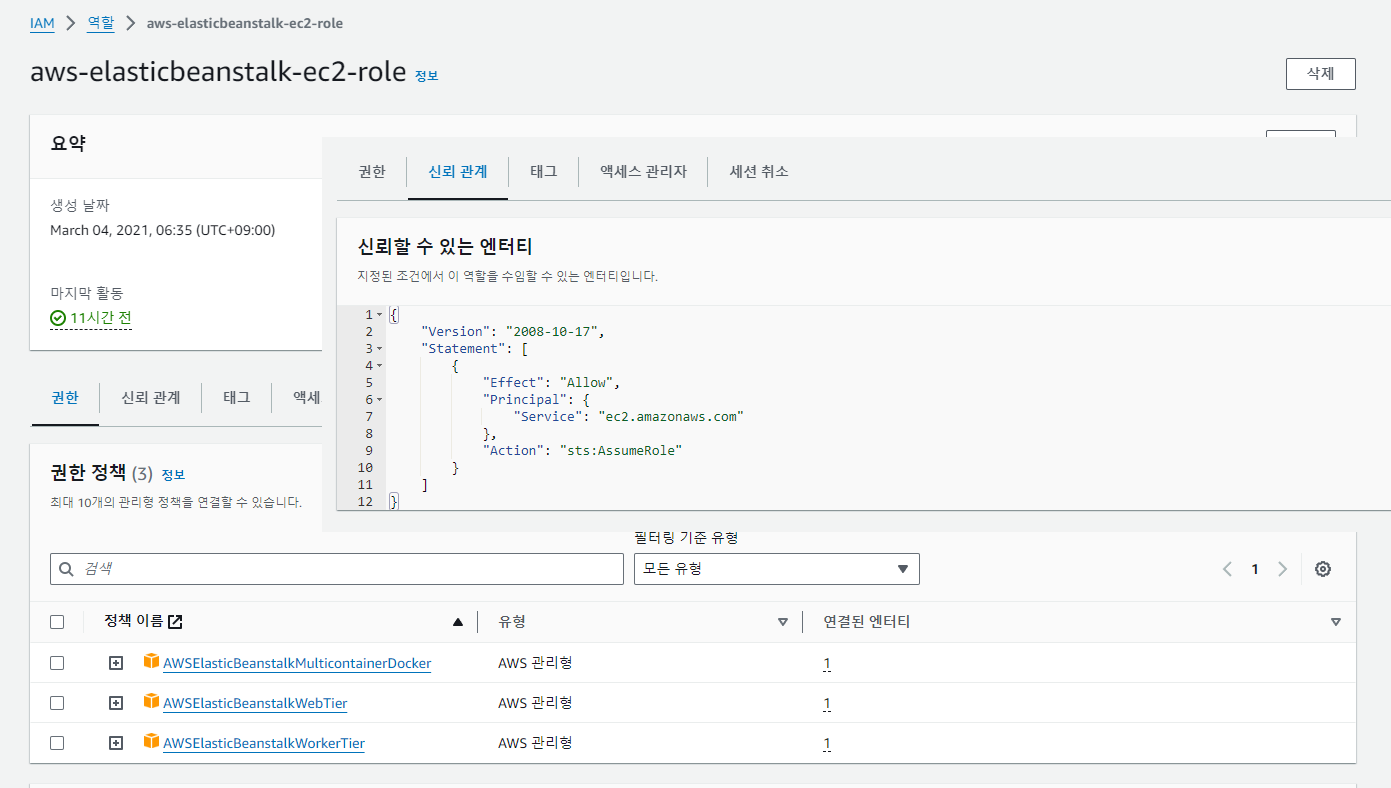This screenshot has height=788, width=1391.
Task: Check the AWSElasticBeanstalkMulticontainerDocker row checkbox
Action: click(x=57, y=663)
